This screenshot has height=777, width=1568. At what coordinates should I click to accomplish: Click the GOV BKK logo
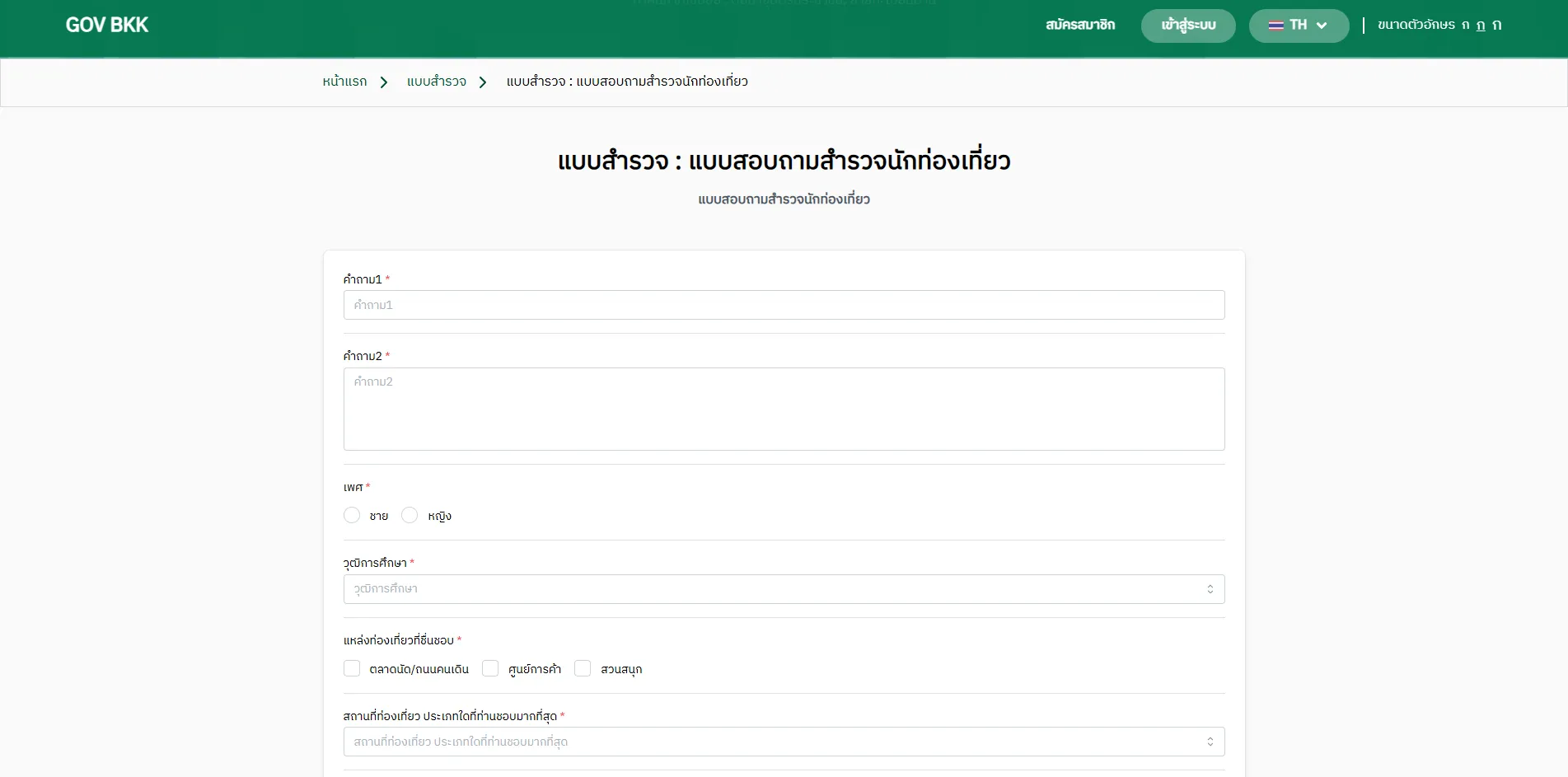107,25
